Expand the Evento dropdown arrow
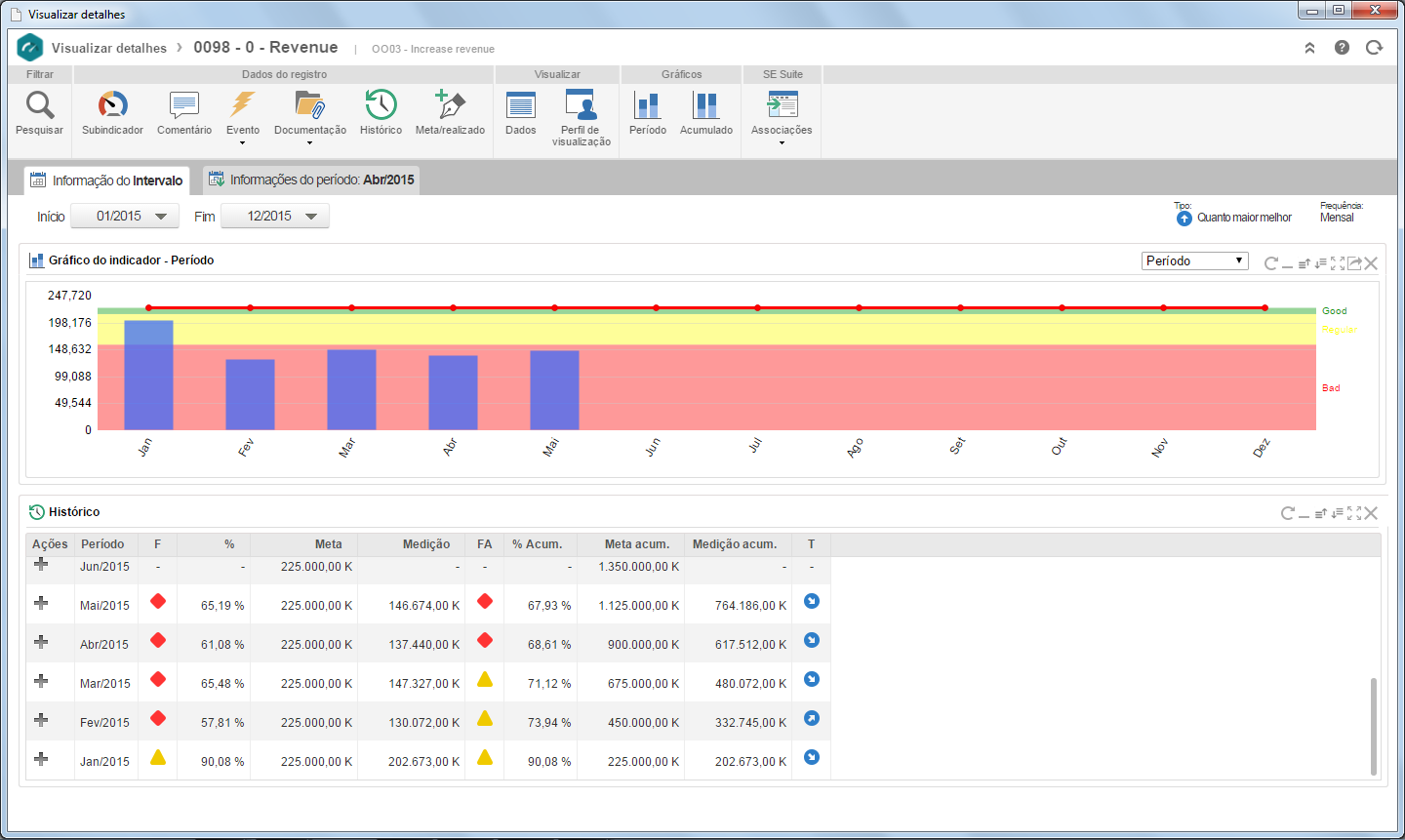Viewport: 1405px width, 840px height. point(243,143)
